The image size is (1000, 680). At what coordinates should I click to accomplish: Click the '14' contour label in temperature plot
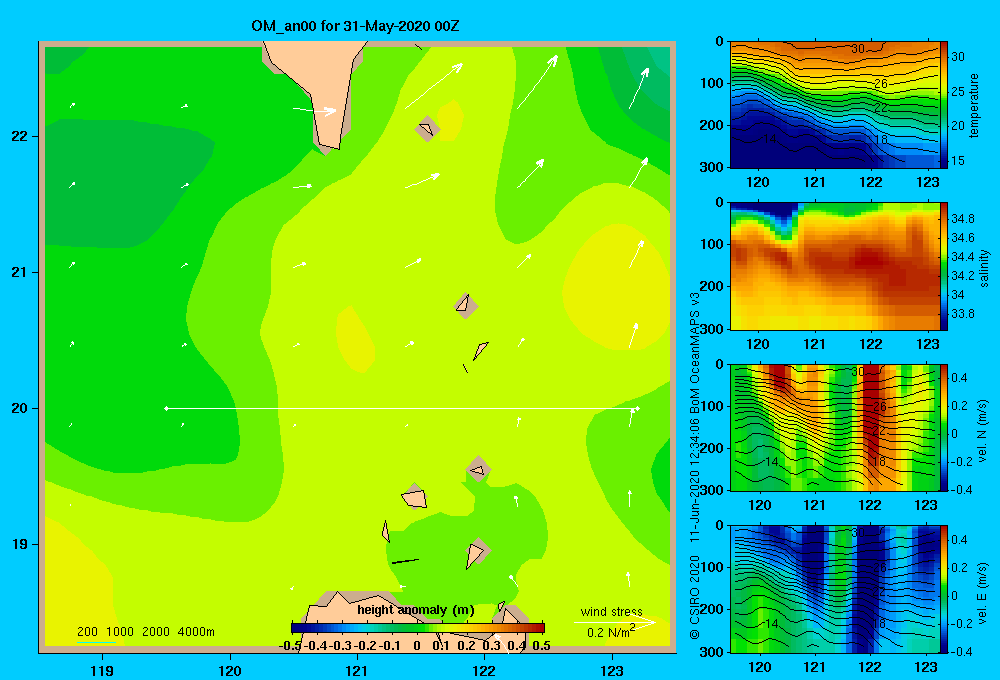pyautogui.click(x=770, y=138)
